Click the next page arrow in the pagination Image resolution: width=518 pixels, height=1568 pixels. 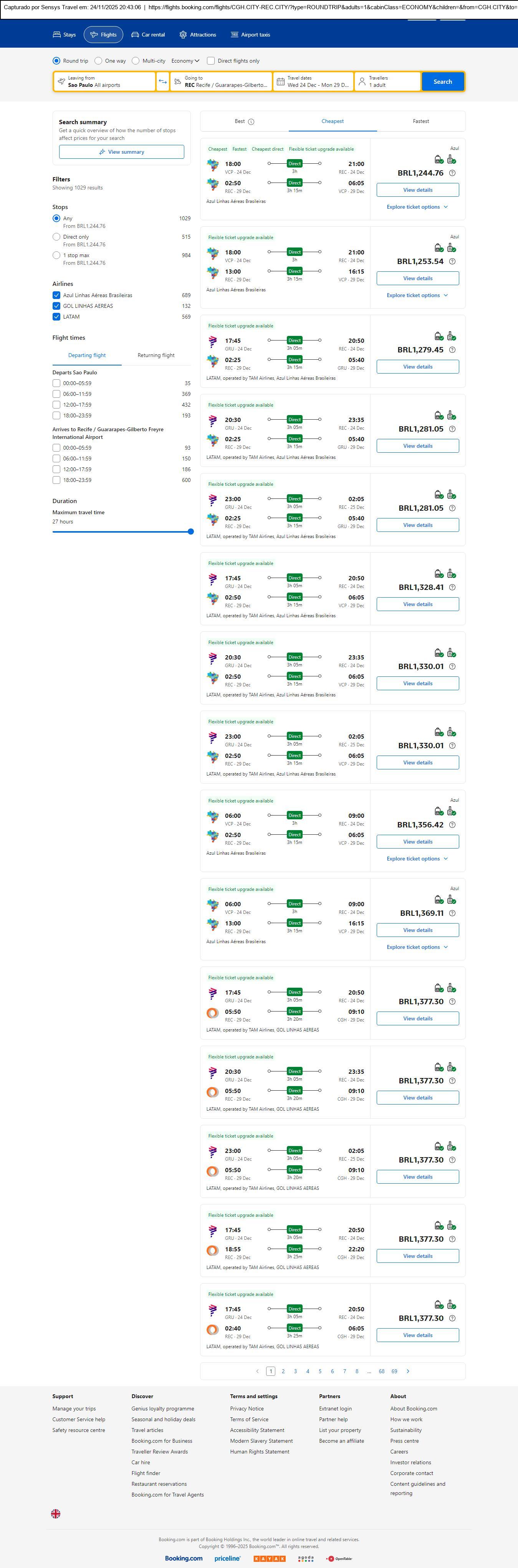407,1371
